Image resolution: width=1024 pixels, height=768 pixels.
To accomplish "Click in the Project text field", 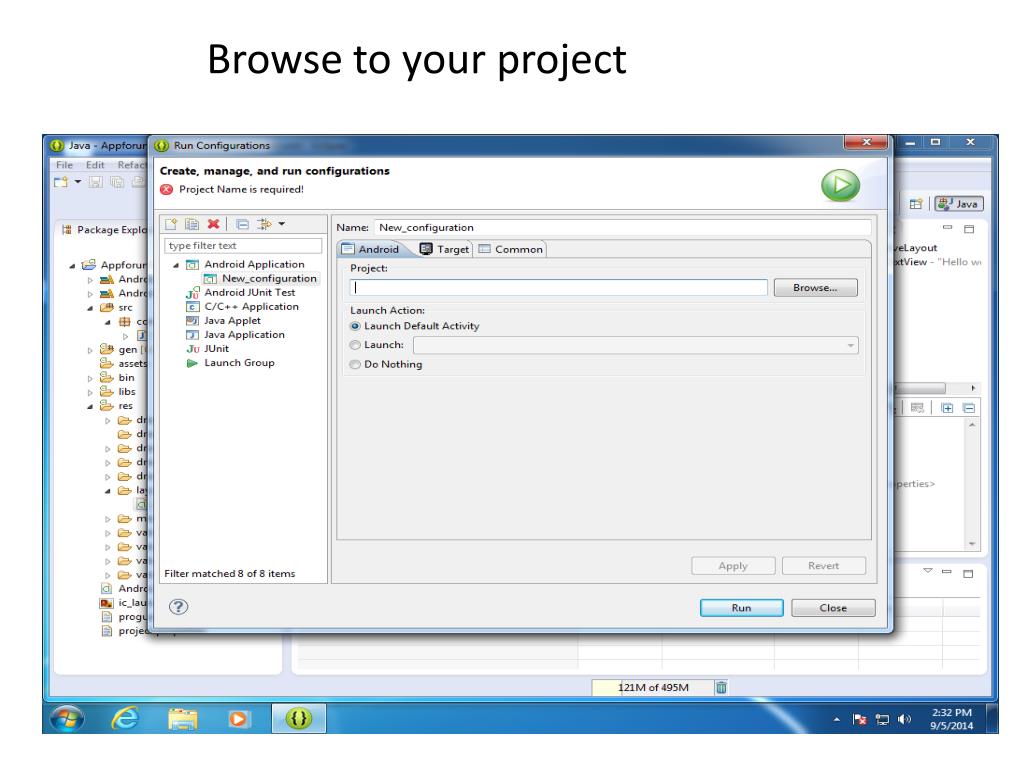I will click(x=559, y=287).
